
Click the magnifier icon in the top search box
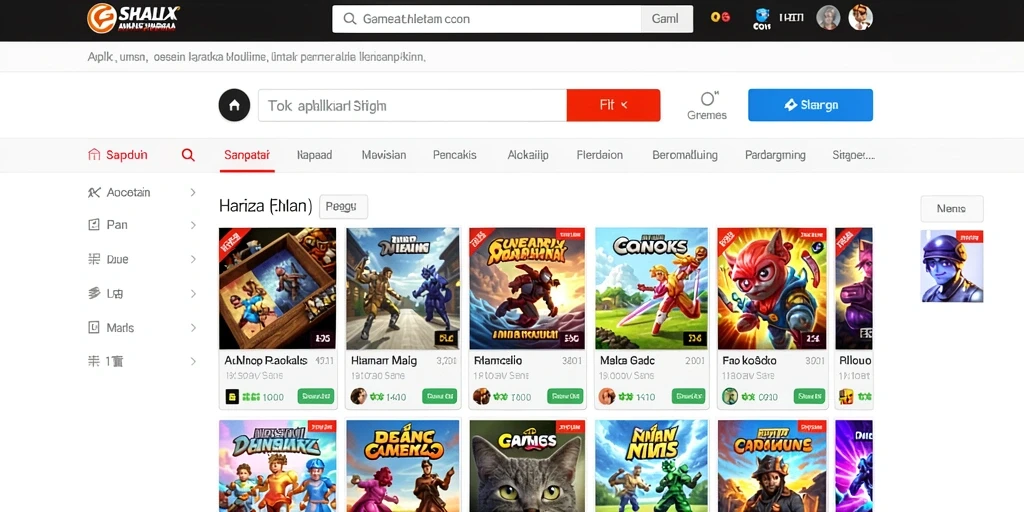(349, 19)
